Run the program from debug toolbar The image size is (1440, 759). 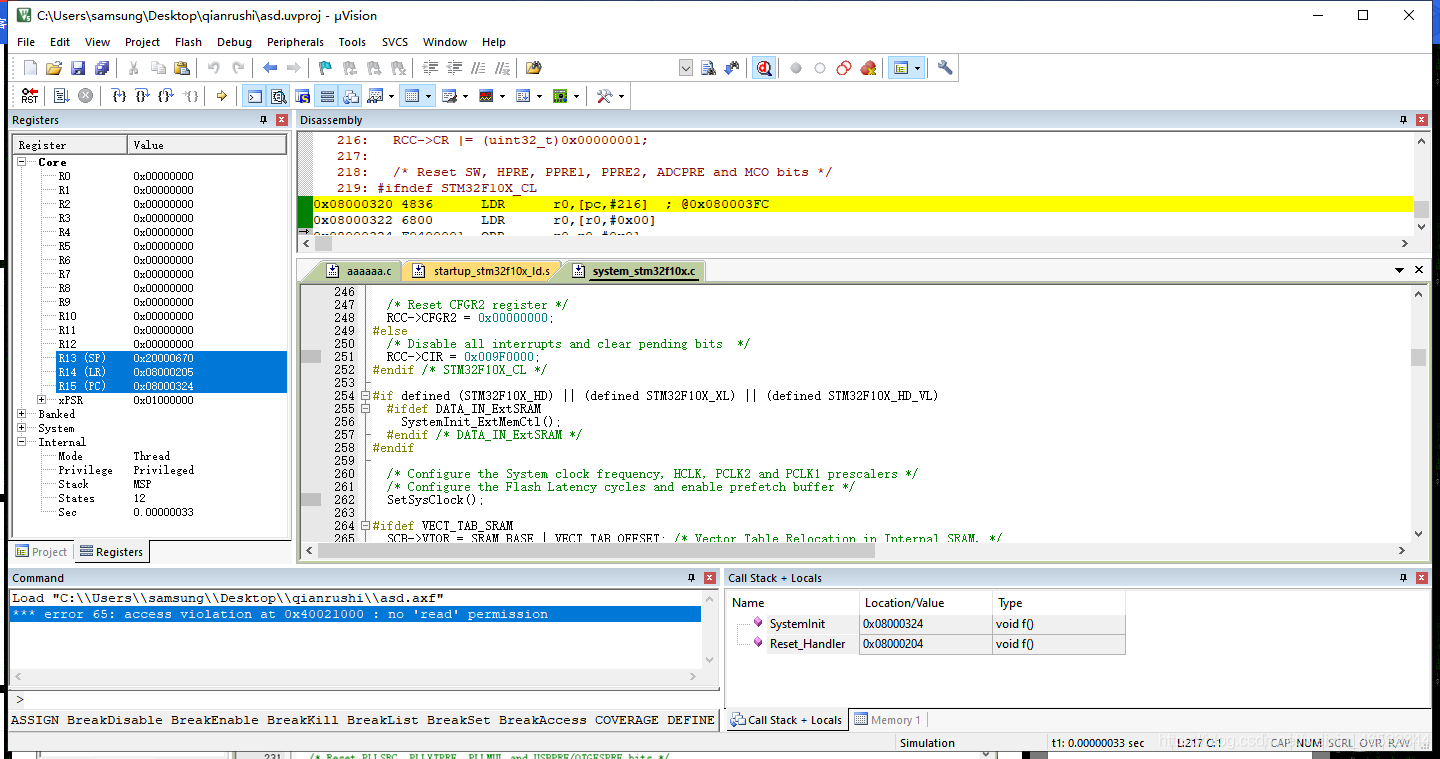(x=61, y=96)
